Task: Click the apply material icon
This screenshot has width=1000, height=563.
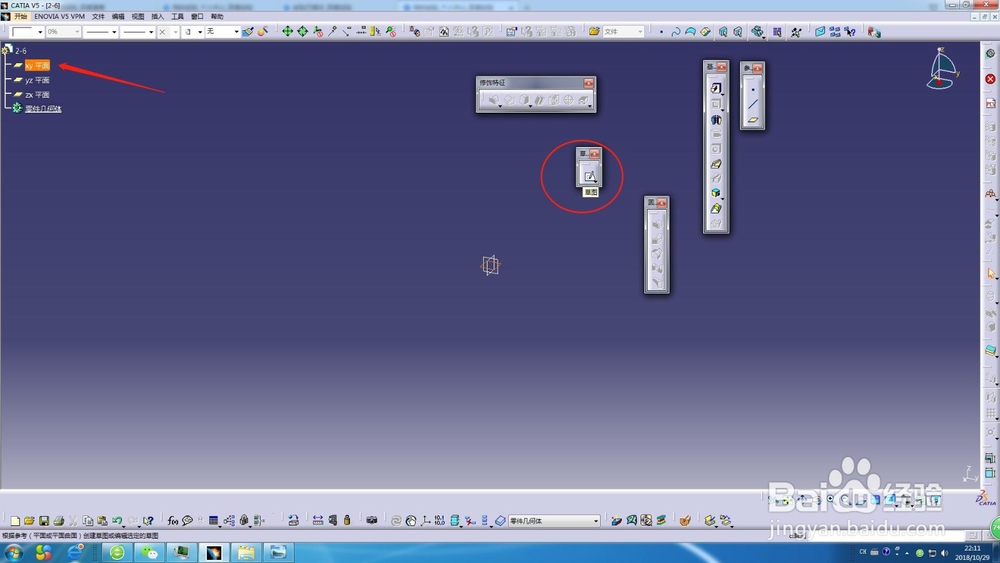Action: click(x=685, y=520)
